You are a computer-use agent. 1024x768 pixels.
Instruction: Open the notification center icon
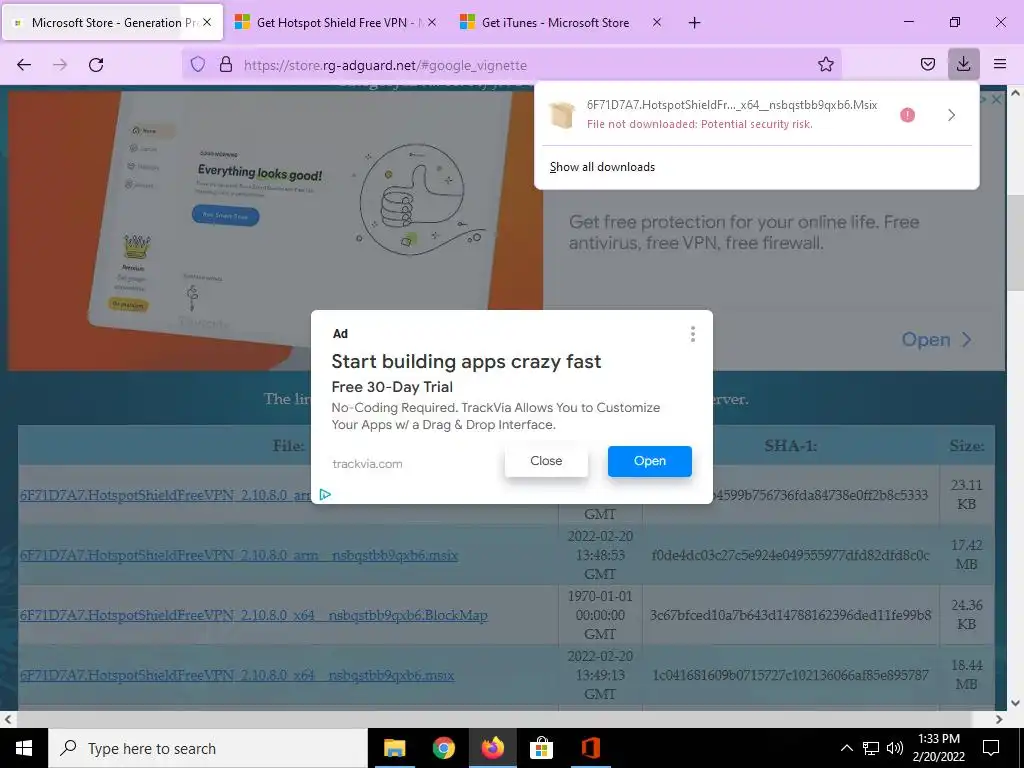click(991, 748)
